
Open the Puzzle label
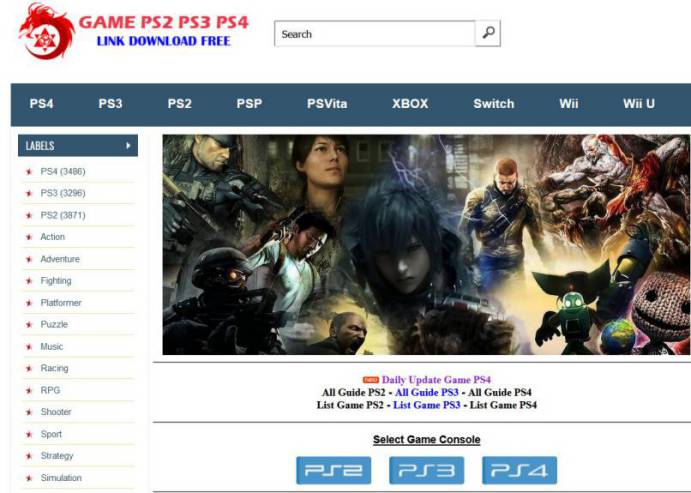click(x=54, y=324)
